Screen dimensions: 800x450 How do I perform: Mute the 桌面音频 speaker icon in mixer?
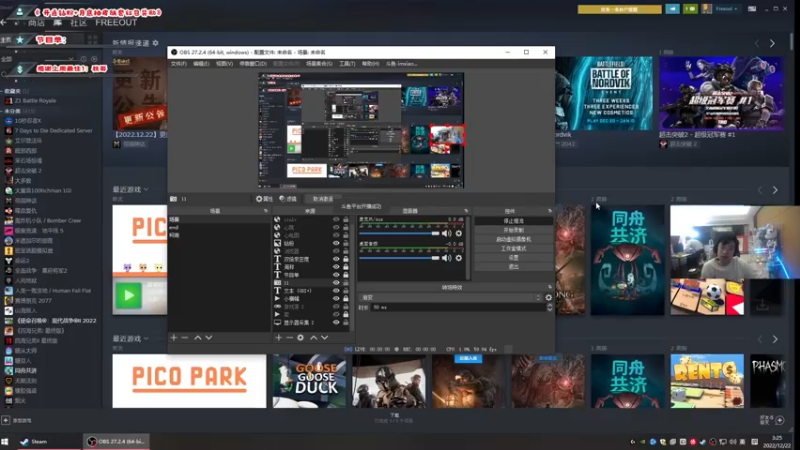[446, 258]
